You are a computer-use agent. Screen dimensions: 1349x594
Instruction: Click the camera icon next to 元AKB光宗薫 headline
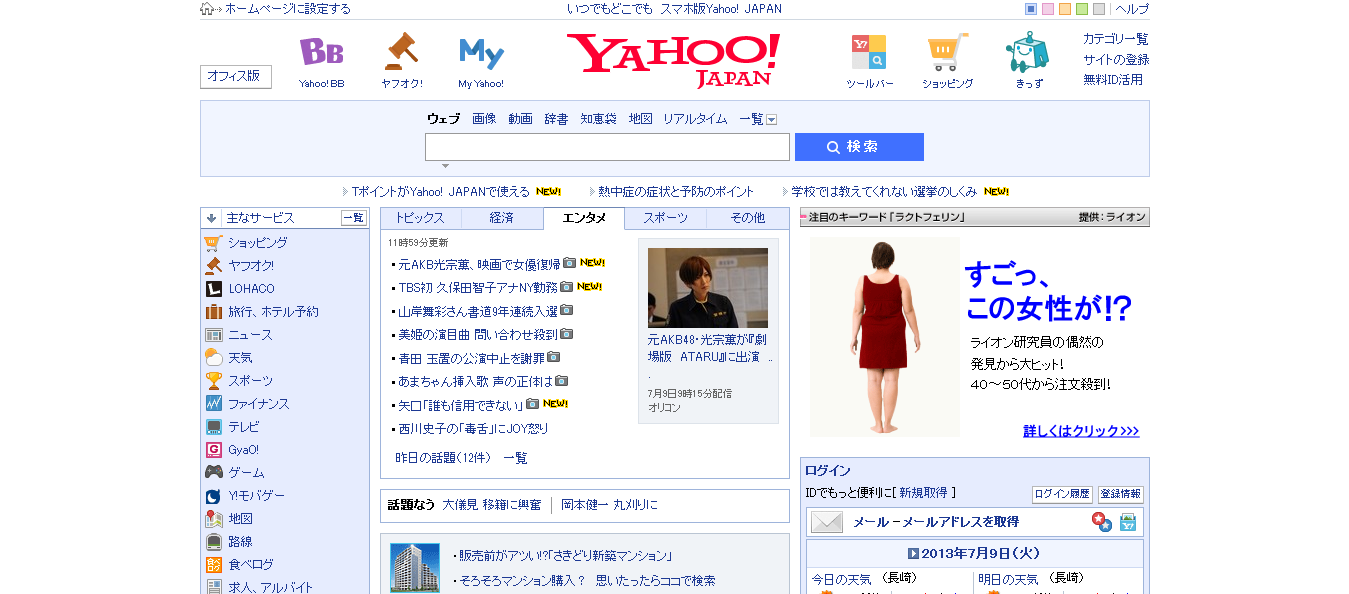pyautogui.click(x=569, y=263)
